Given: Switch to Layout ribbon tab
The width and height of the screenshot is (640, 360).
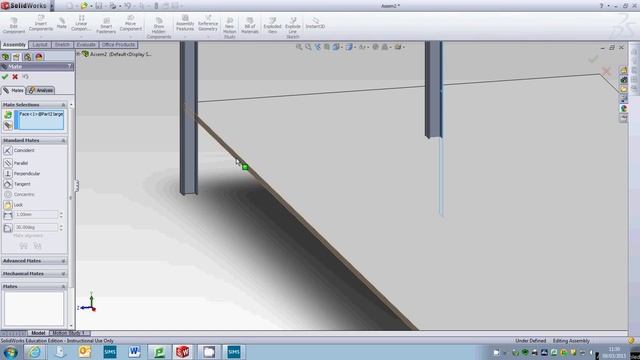Looking at the screenshot, I should click(40, 44).
